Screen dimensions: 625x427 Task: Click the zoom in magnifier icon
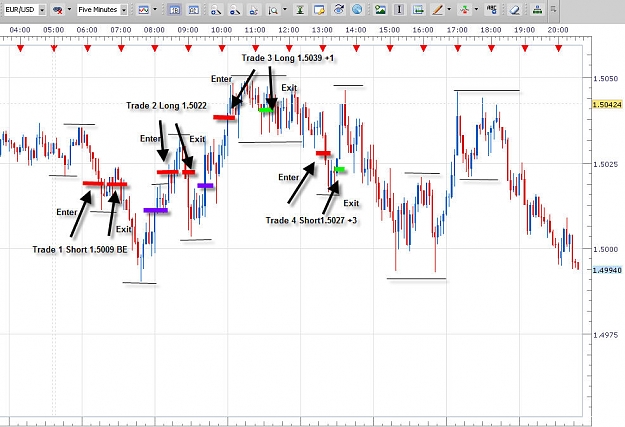(x=216, y=10)
